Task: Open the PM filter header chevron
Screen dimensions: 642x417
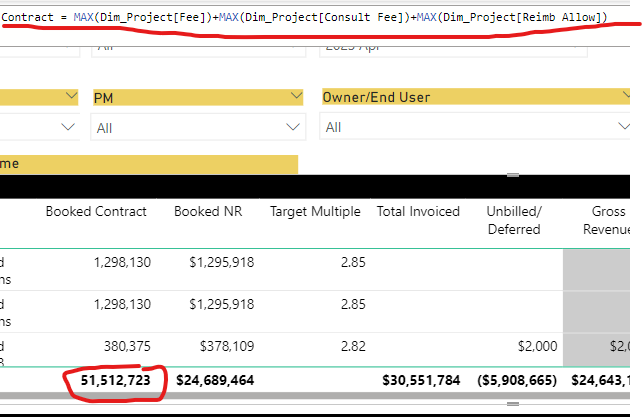Action: point(296,96)
